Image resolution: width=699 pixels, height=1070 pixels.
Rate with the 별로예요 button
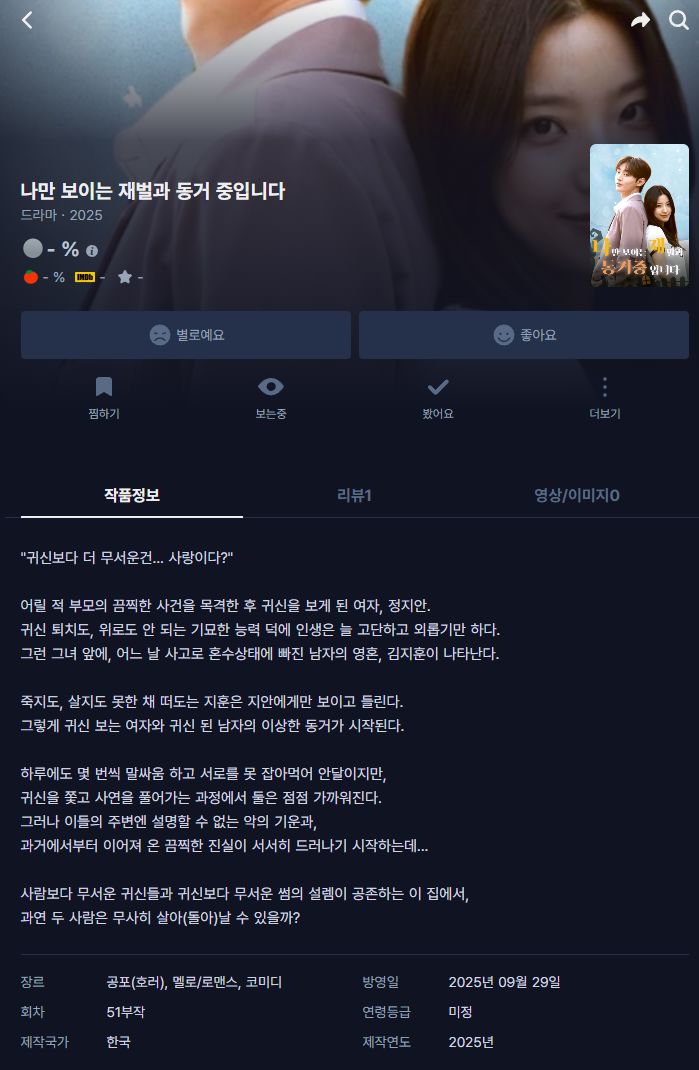tap(186, 335)
